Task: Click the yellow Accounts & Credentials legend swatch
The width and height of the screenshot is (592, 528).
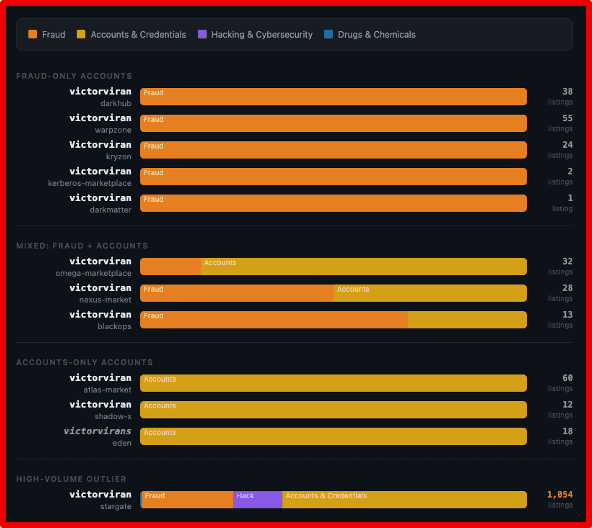Action: pos(81,34)
